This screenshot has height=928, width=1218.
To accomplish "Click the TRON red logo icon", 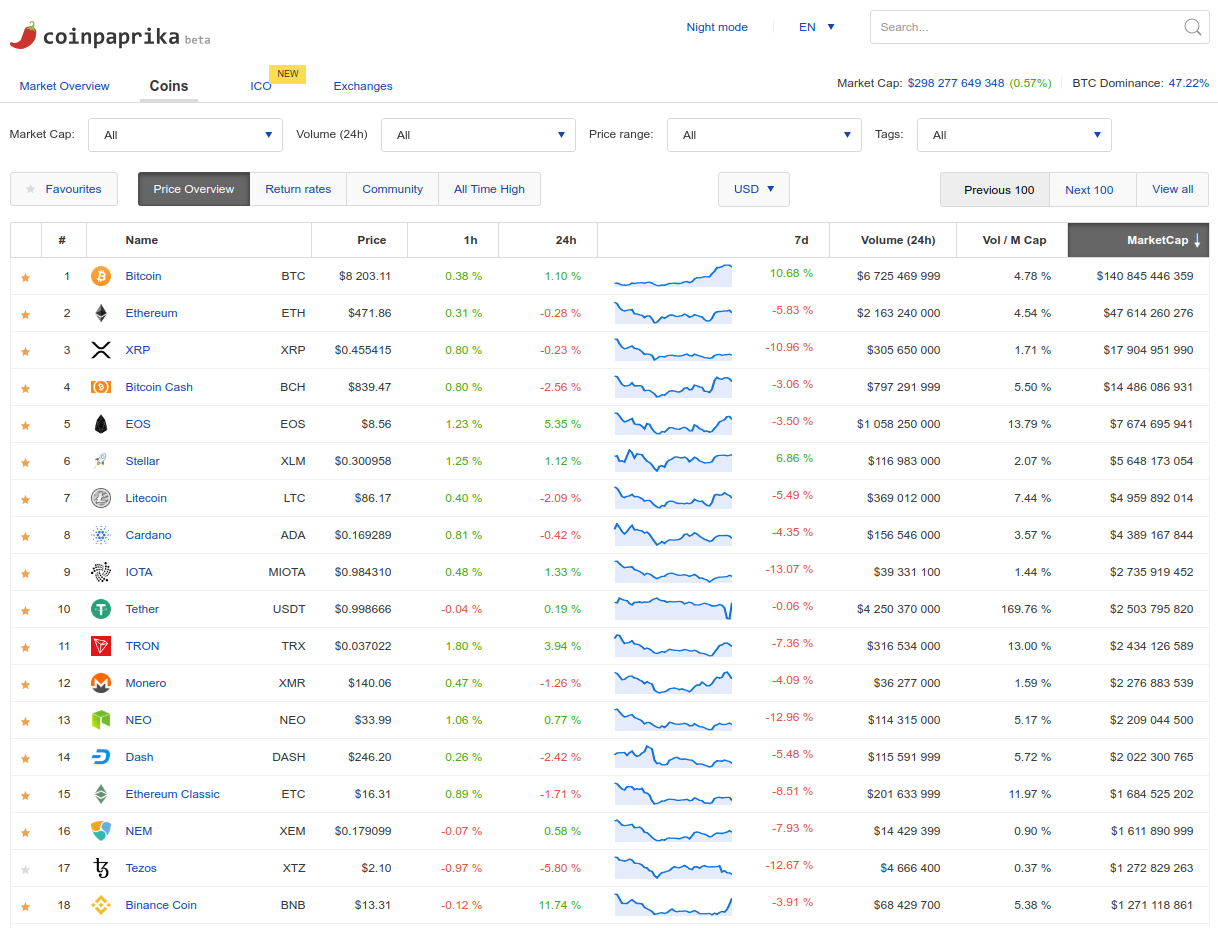I will (100, 646).
